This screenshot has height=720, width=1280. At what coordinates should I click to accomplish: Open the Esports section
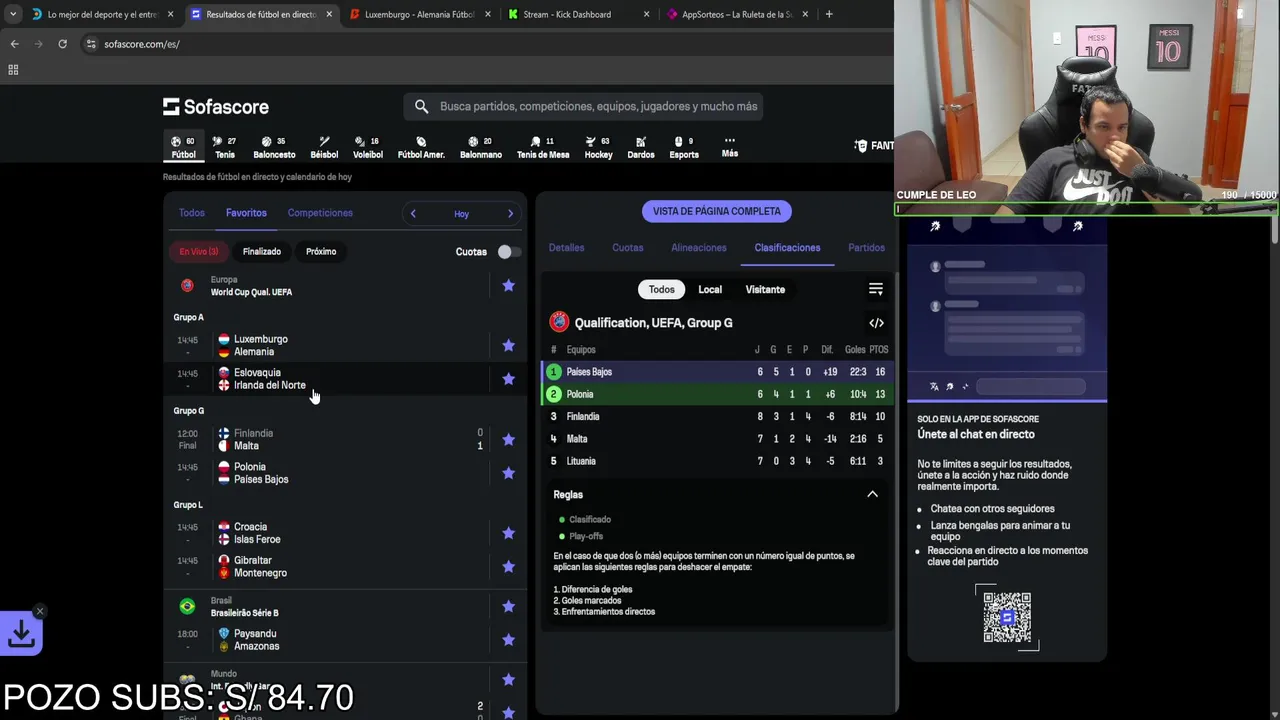684,147
